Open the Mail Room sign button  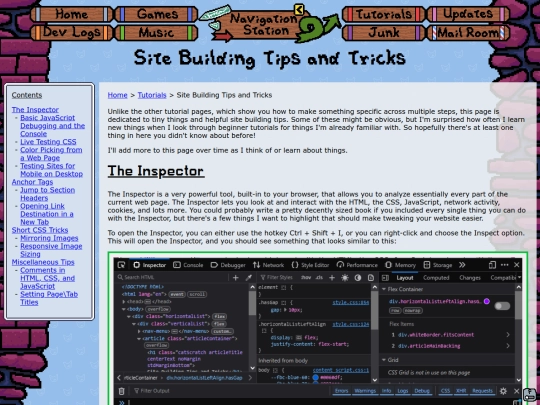(468, 33)
